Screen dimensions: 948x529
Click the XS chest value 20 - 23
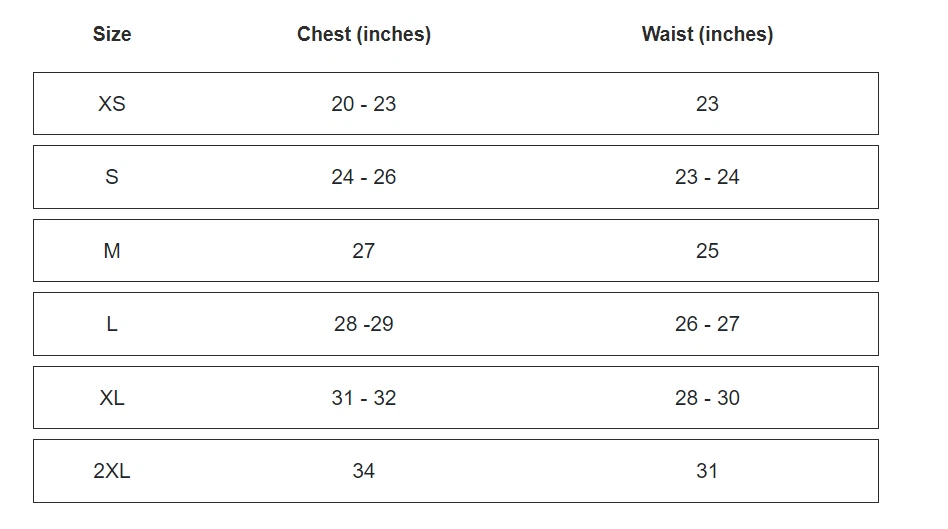(x=364, y=104)
